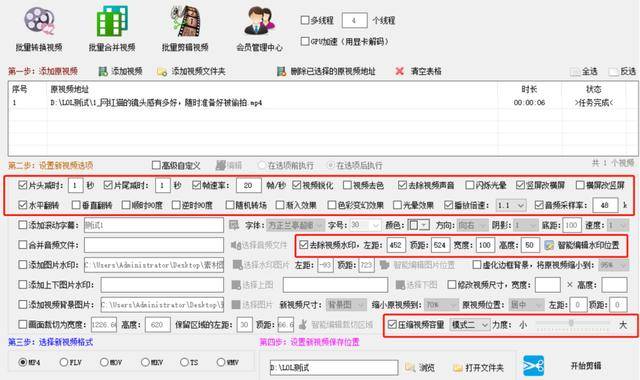Toggle 视频锐化 checkbox
Image resolution: width=640 pixels, height=380 pixels.
297,185
